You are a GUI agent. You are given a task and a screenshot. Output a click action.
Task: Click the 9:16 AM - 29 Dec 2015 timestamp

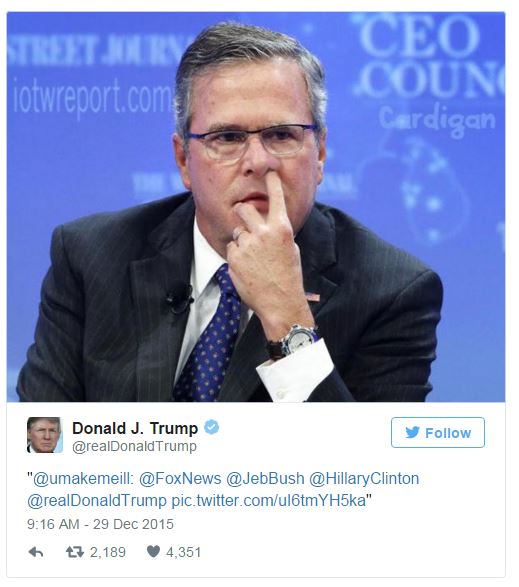(x=100, y=524)
